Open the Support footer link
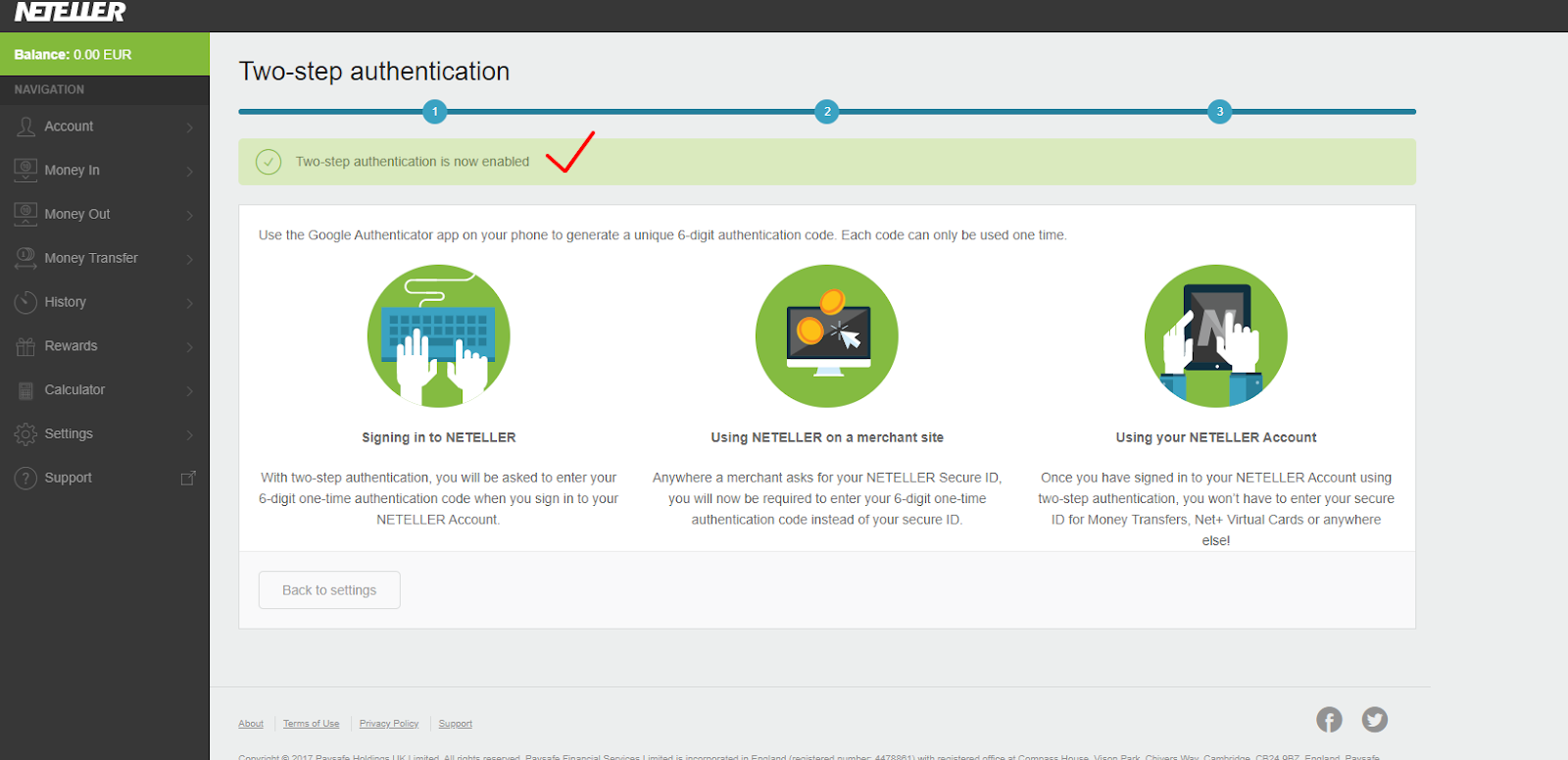 click(456, 724)
